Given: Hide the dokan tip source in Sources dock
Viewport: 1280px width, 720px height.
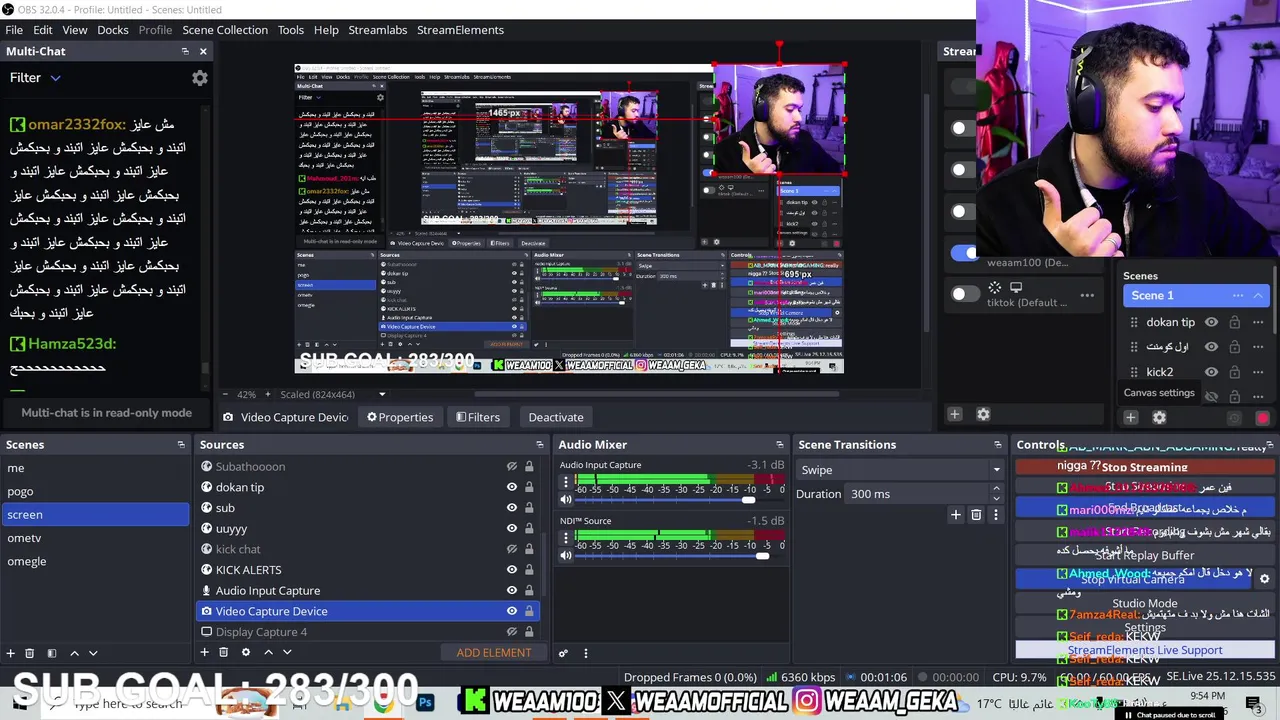Looking at the screenshot, I should tap(512, 487).
